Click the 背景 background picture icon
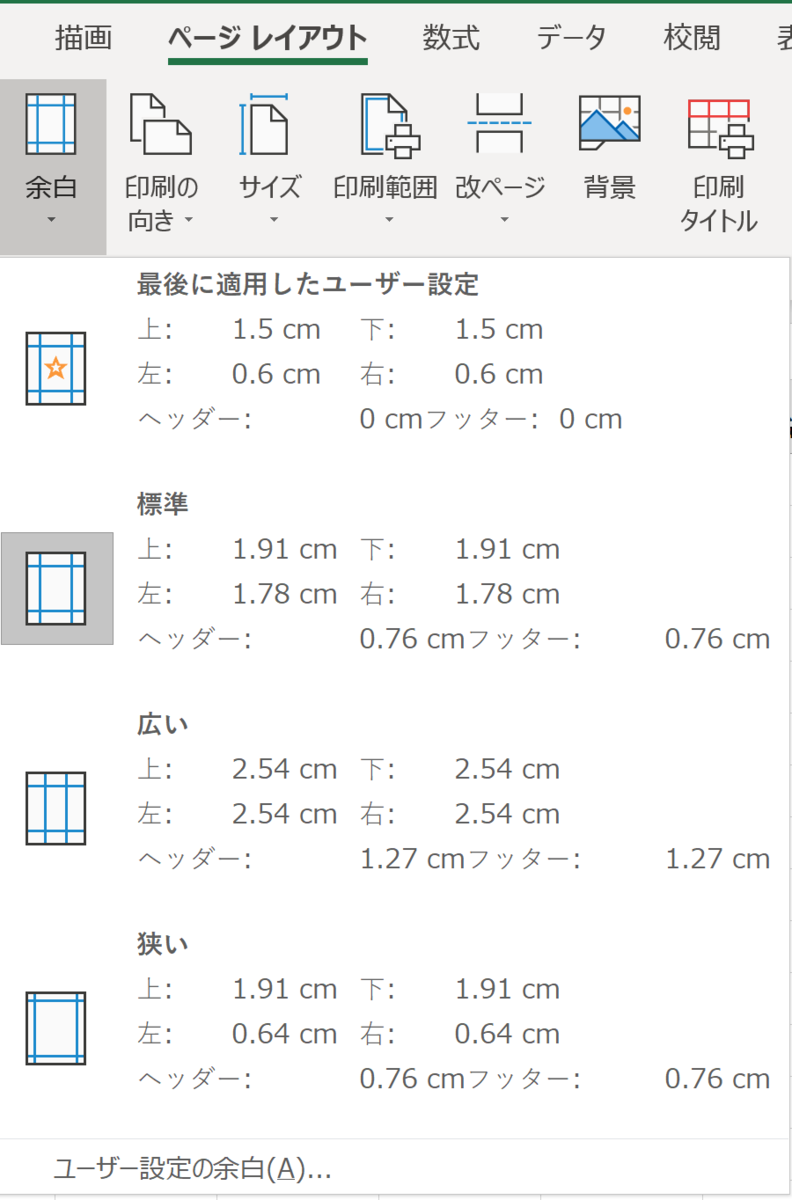Image resolution: width=792 pixels, height=1200 pixels. [x=610, y=124]
